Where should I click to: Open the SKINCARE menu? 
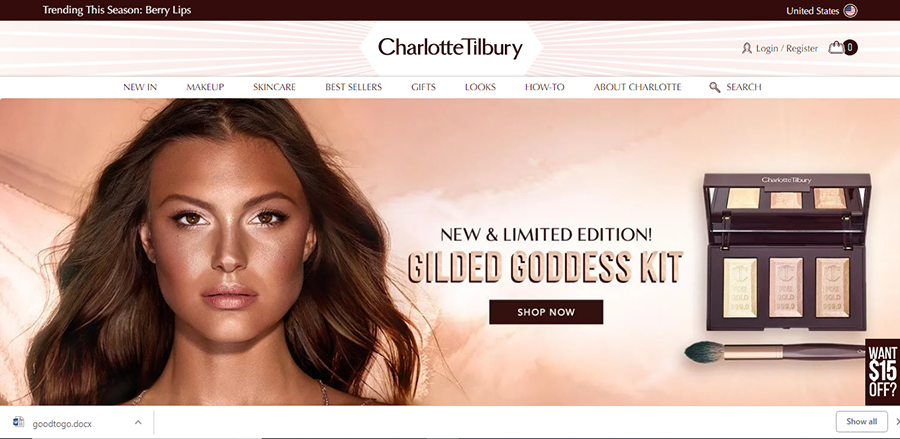point(274,87)
